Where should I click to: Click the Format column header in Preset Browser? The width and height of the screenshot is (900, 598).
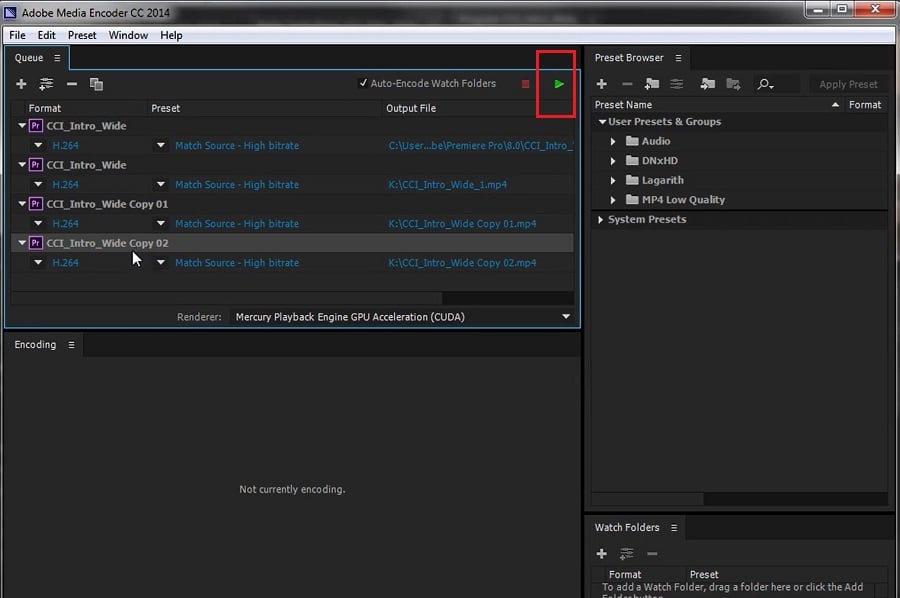(865, 105)
